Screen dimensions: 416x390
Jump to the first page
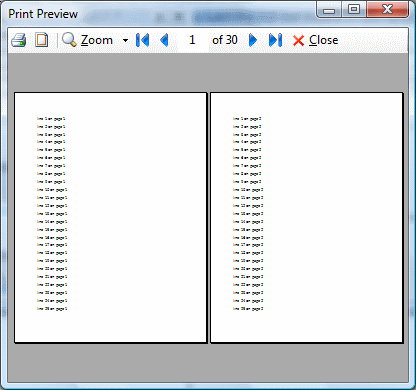142,40
